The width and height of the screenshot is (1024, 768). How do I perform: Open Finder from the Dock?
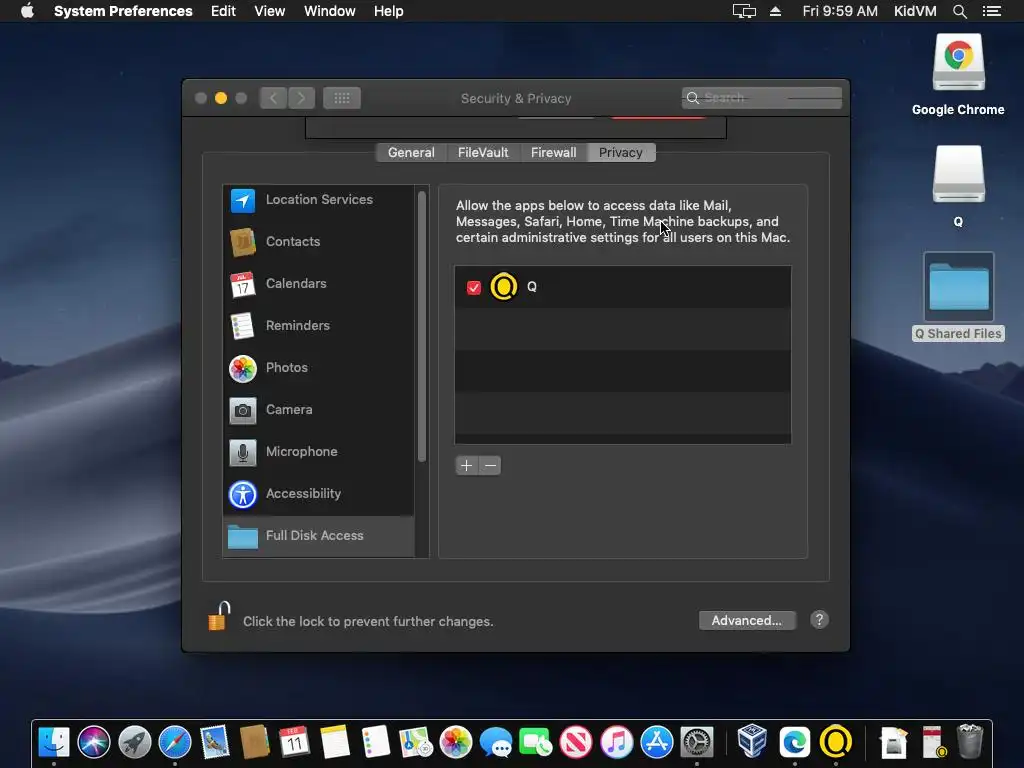54,741
